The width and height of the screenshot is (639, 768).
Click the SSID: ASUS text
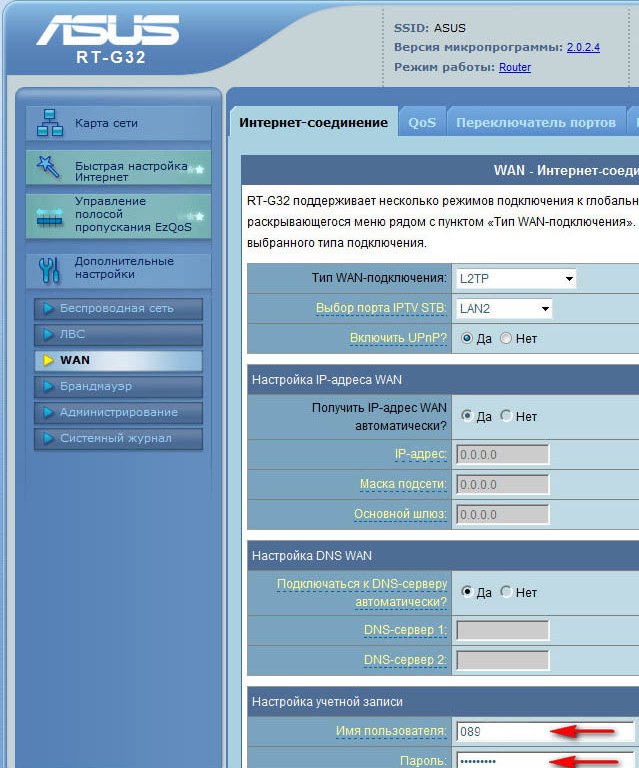coord(430,28)
